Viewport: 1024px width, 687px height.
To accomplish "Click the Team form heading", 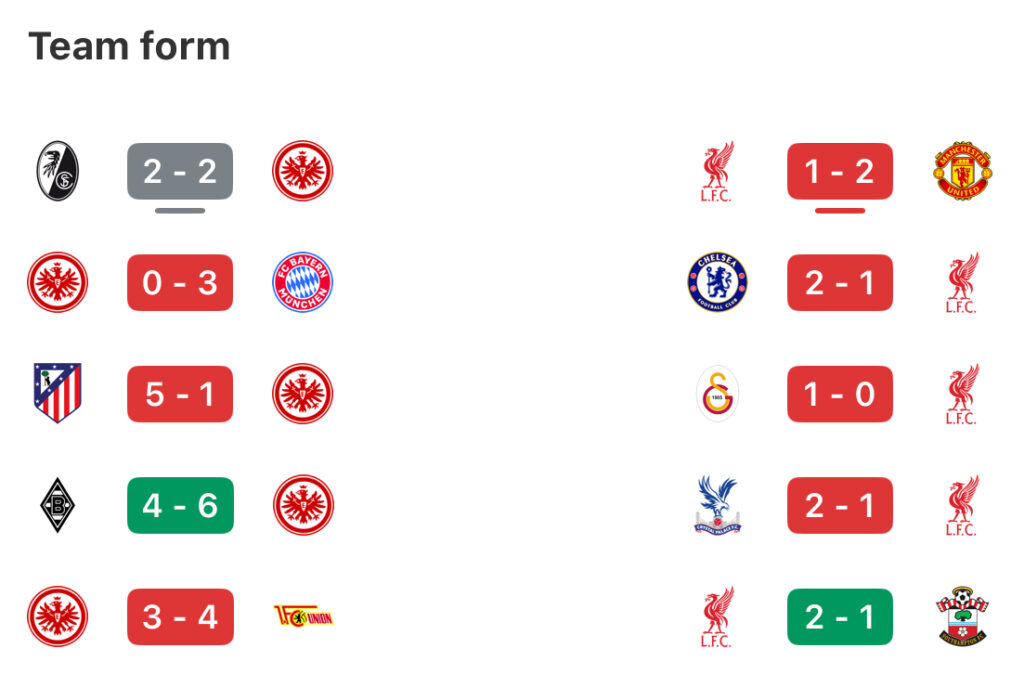I will 129,46.
